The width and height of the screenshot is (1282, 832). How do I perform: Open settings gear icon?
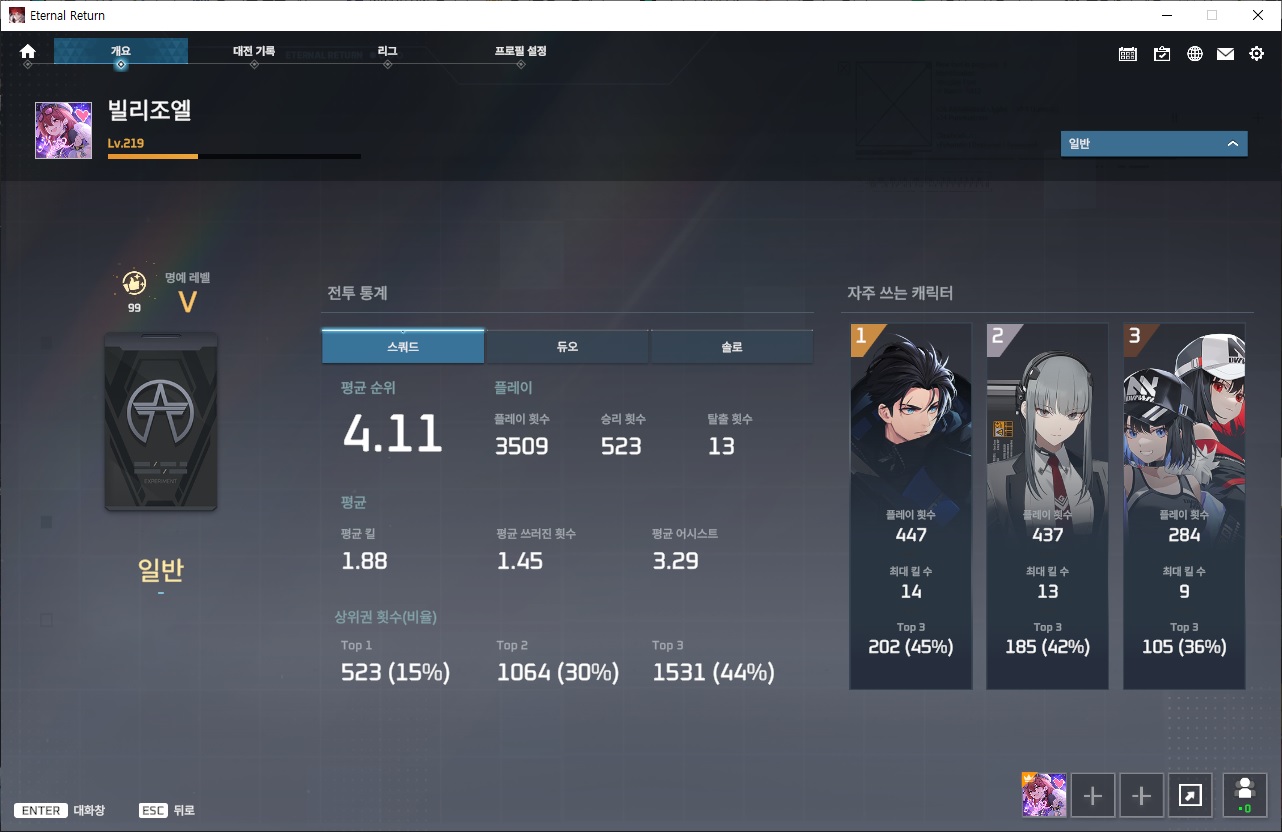click(x=1257, y=54)
